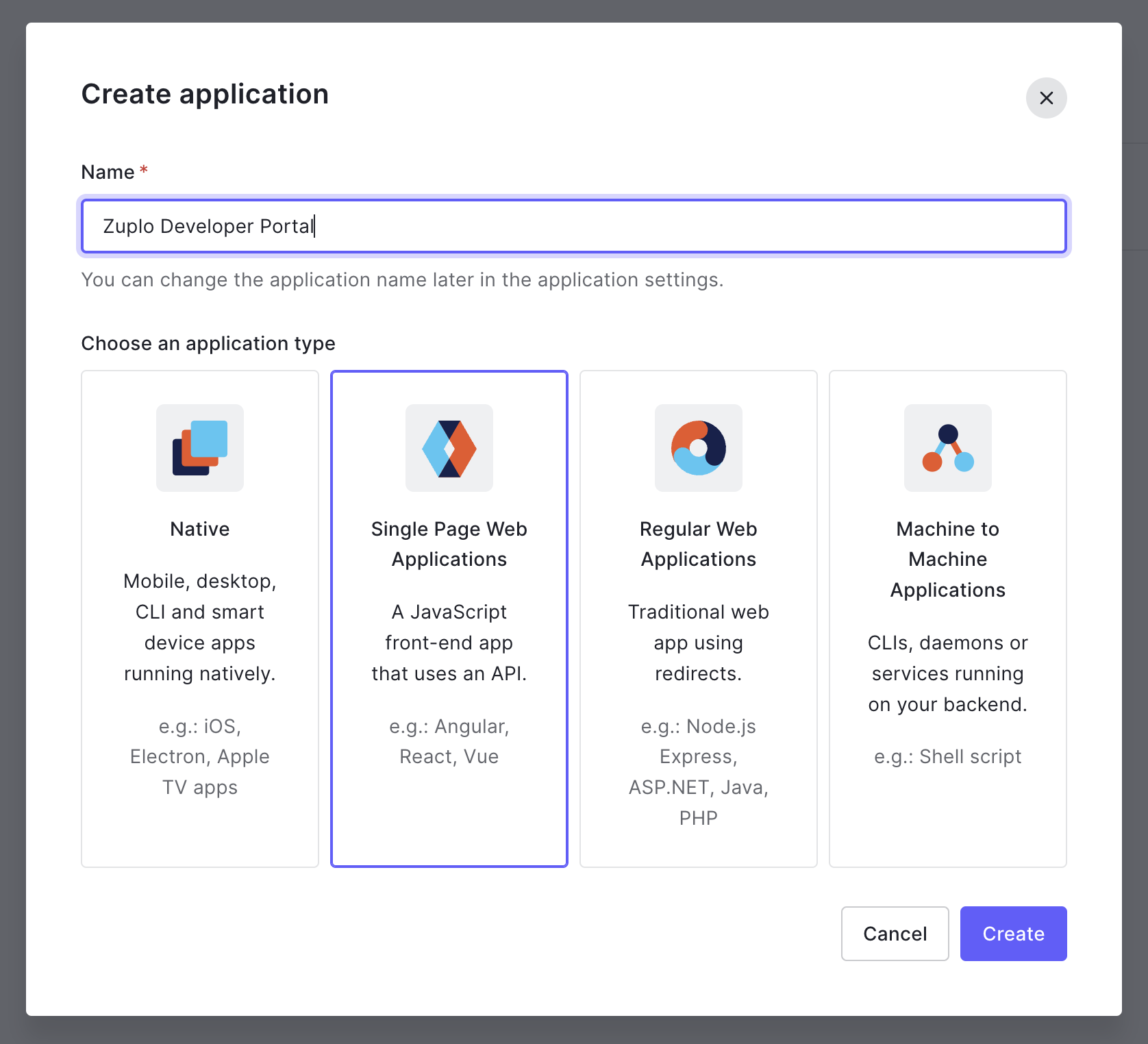Image resolution: width=1148 pixels, height=1044 pixels.
Task: Click the Machine to Machine Applications heading
Action: point(947,559)
